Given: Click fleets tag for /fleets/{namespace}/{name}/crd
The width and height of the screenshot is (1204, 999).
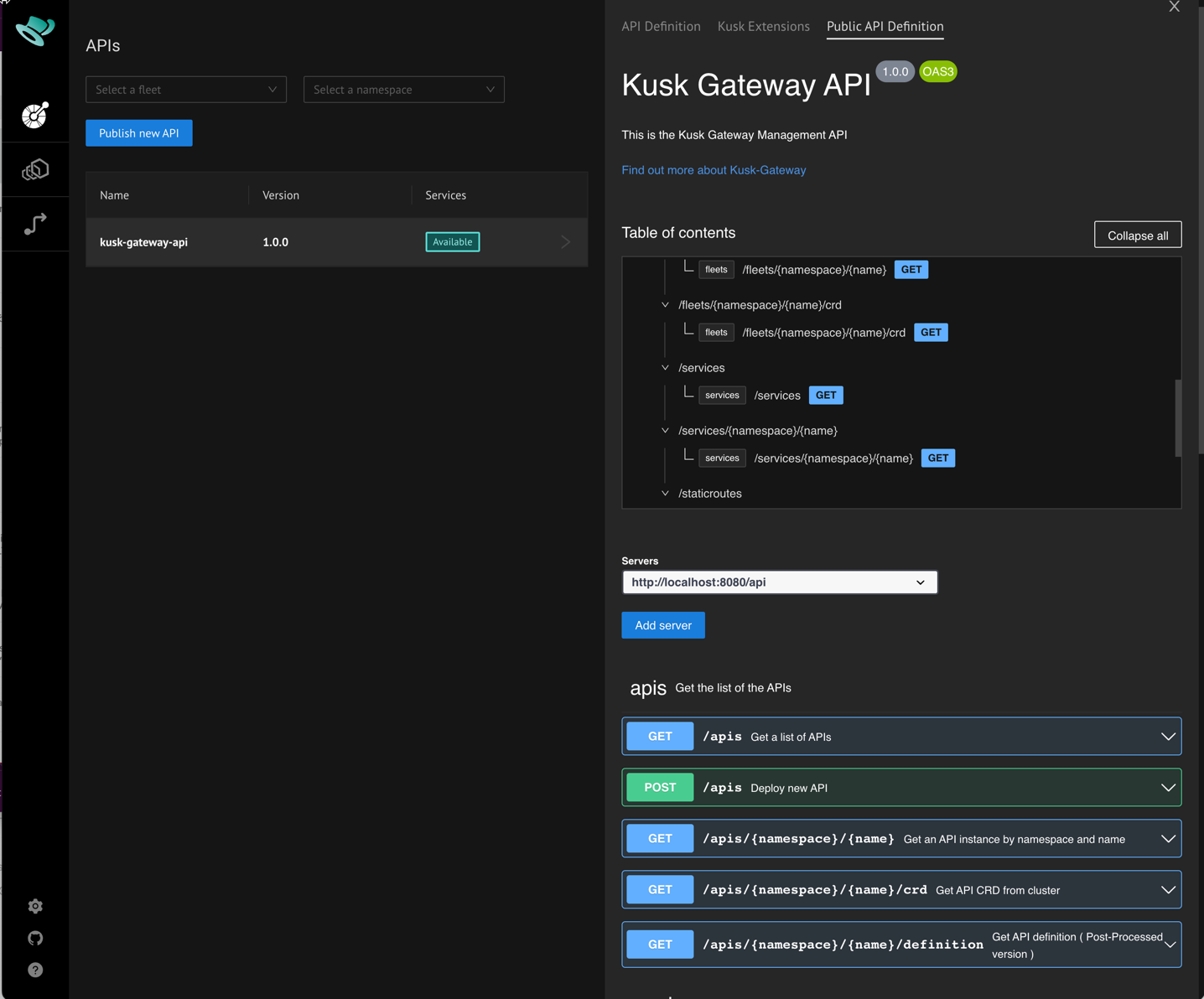Looking at the screenshot, I should tap(716, 333).
